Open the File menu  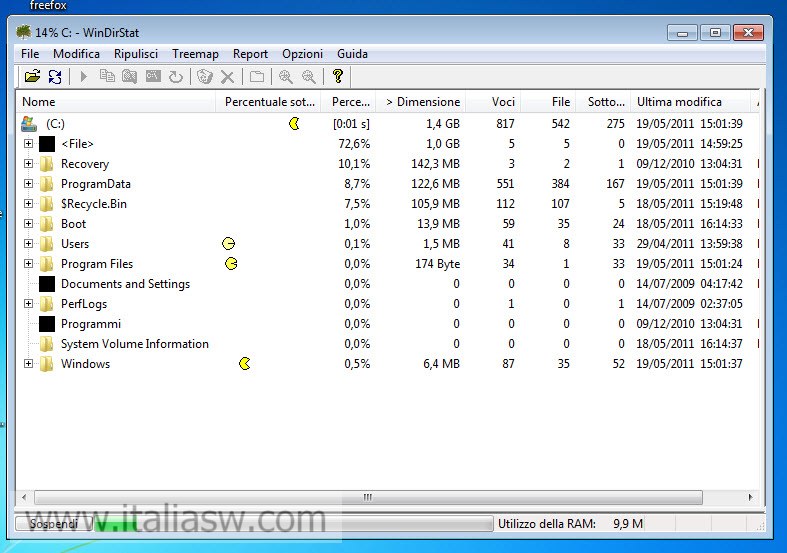coord(30,54)
